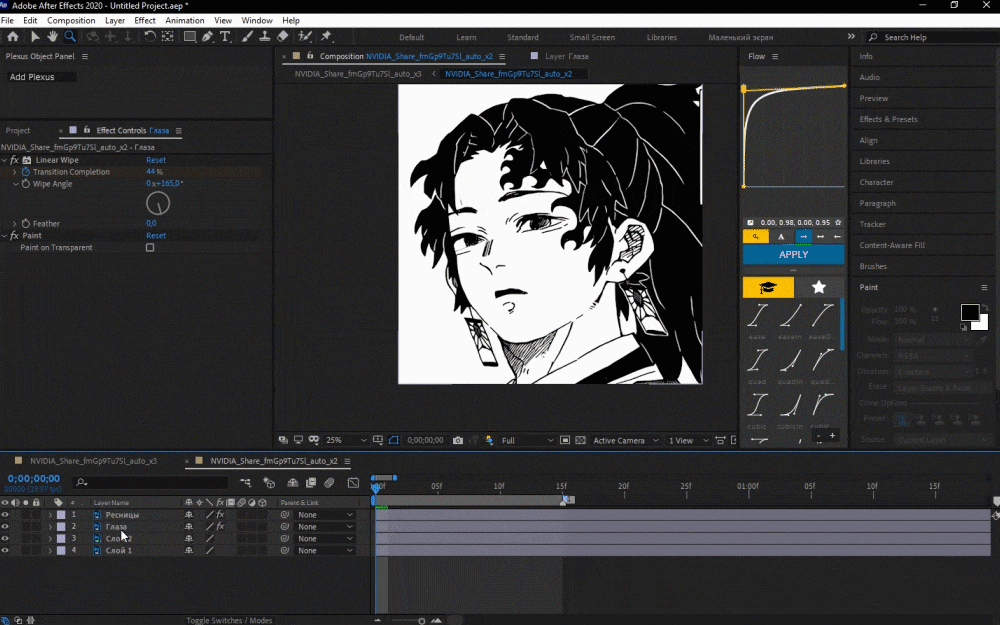Click the Draft 3D icon in timeline

coord(269,483)
